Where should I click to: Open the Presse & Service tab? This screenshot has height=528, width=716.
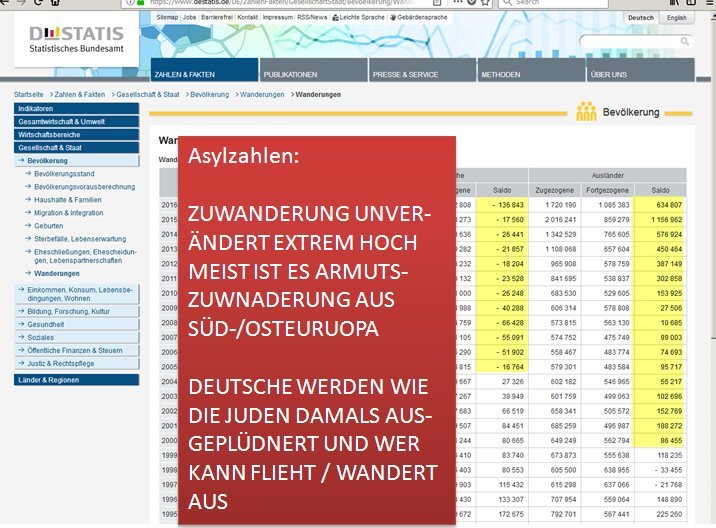[x=405, y=74]
